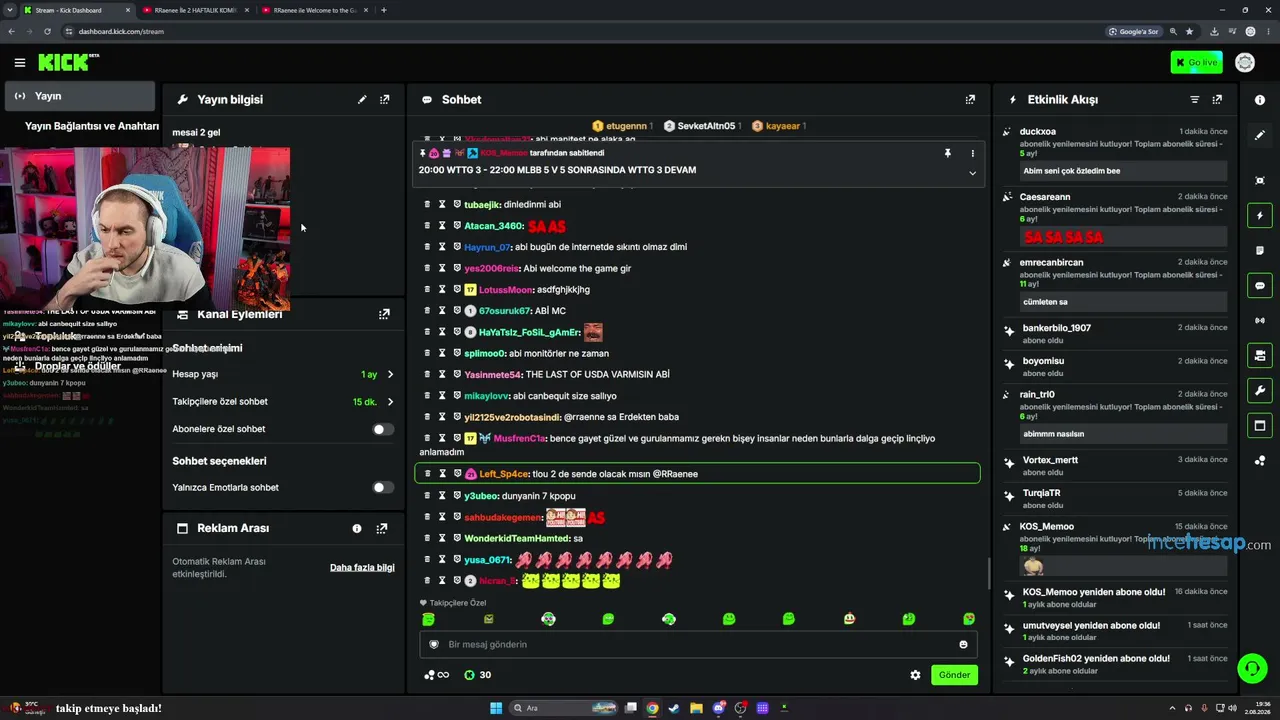Click Left_Sp4ce highlighted chat message
Viewport: 1280px width, 720px height.
[697, 474]
